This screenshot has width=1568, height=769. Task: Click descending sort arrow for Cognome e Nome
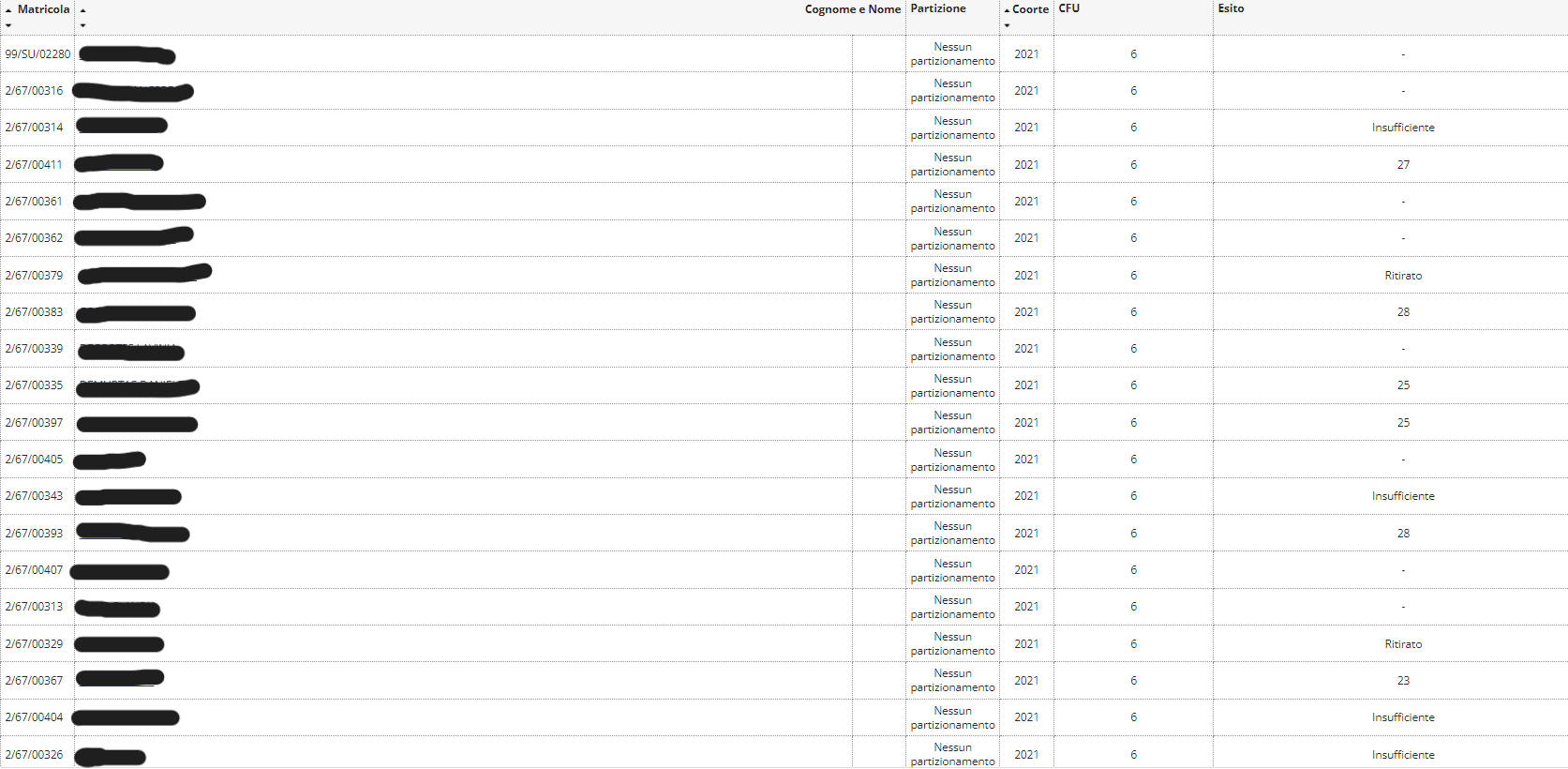click(82, 25)
